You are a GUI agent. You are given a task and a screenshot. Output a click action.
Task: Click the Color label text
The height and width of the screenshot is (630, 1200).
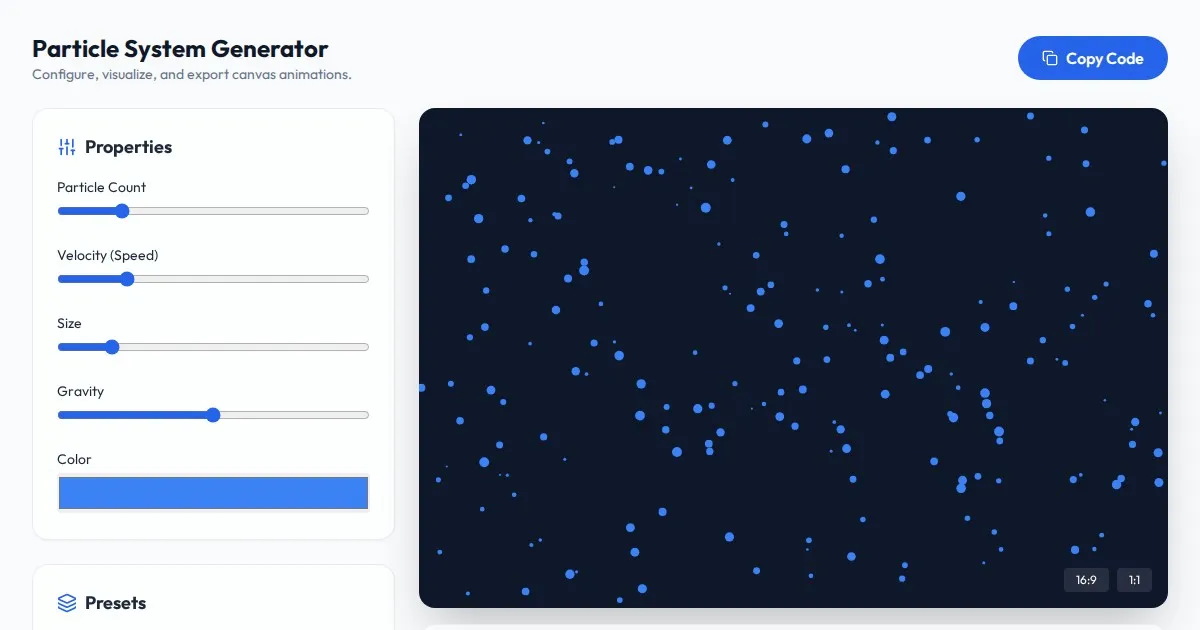point(74,459)
